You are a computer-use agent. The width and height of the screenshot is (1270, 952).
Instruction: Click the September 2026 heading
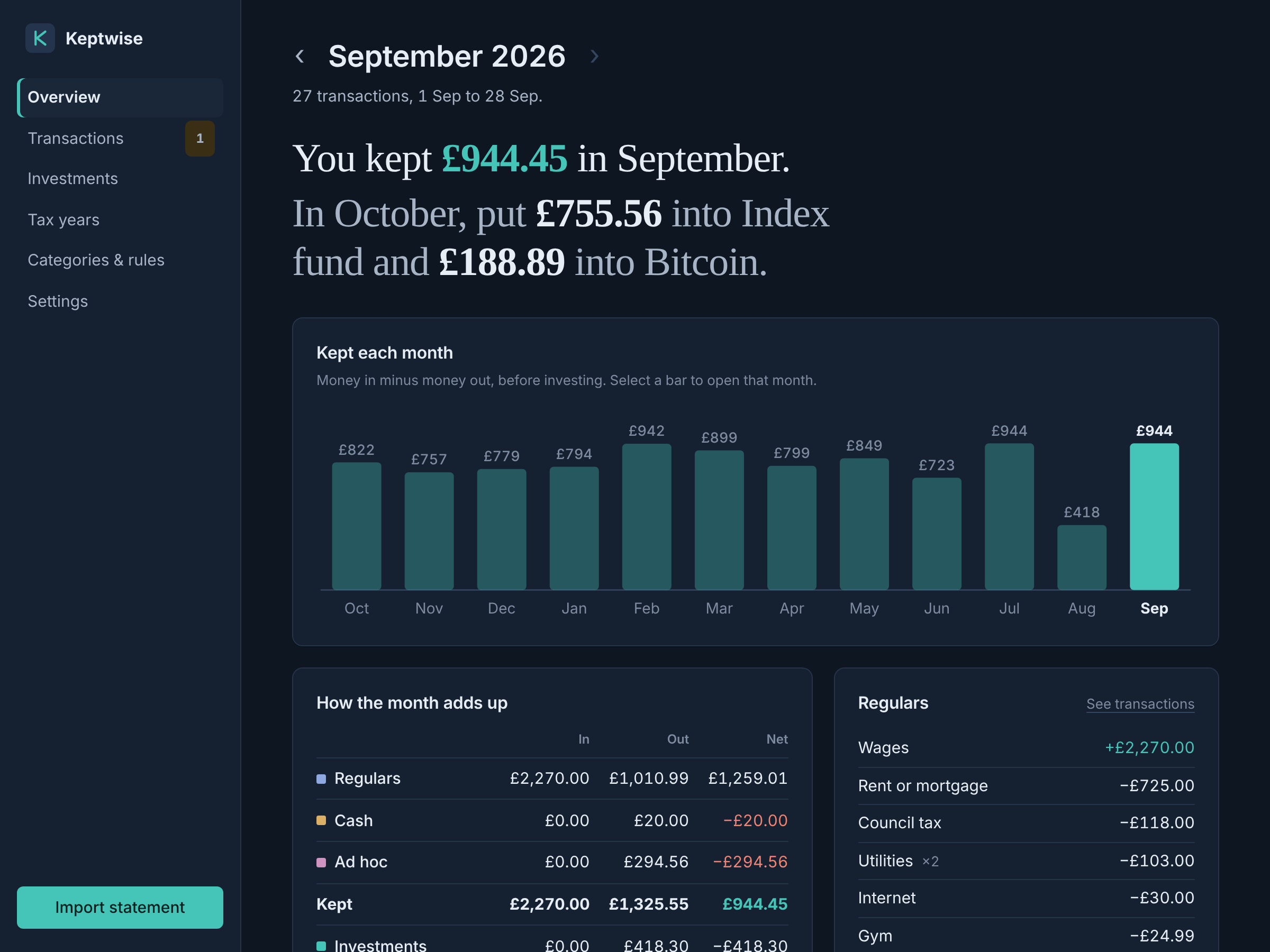point(447,56)
